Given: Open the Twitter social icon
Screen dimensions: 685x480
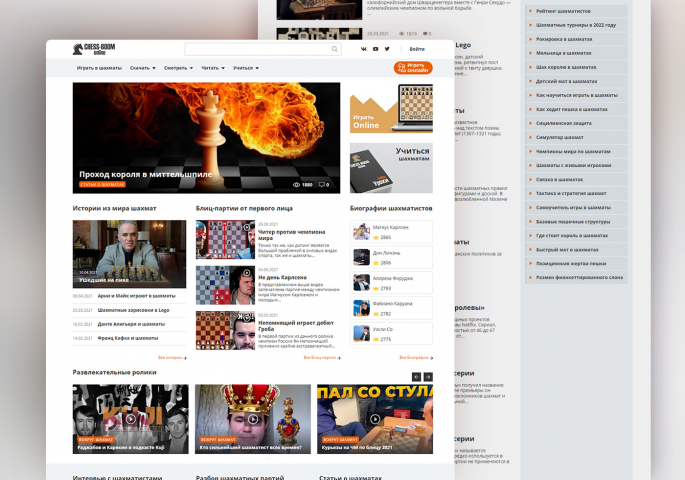Looking at the screenshot, I should (387, 49).
